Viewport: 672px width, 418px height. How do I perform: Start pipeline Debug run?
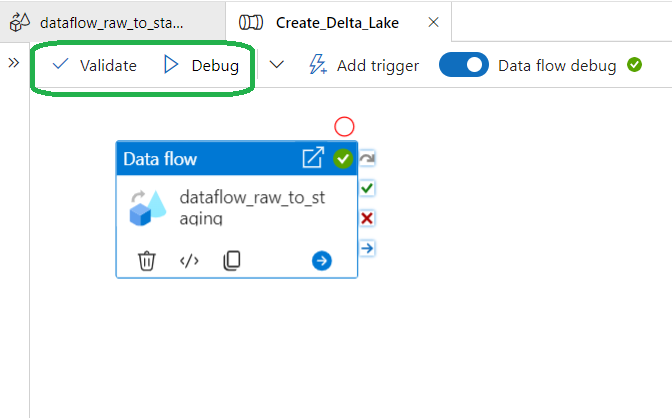201,65
